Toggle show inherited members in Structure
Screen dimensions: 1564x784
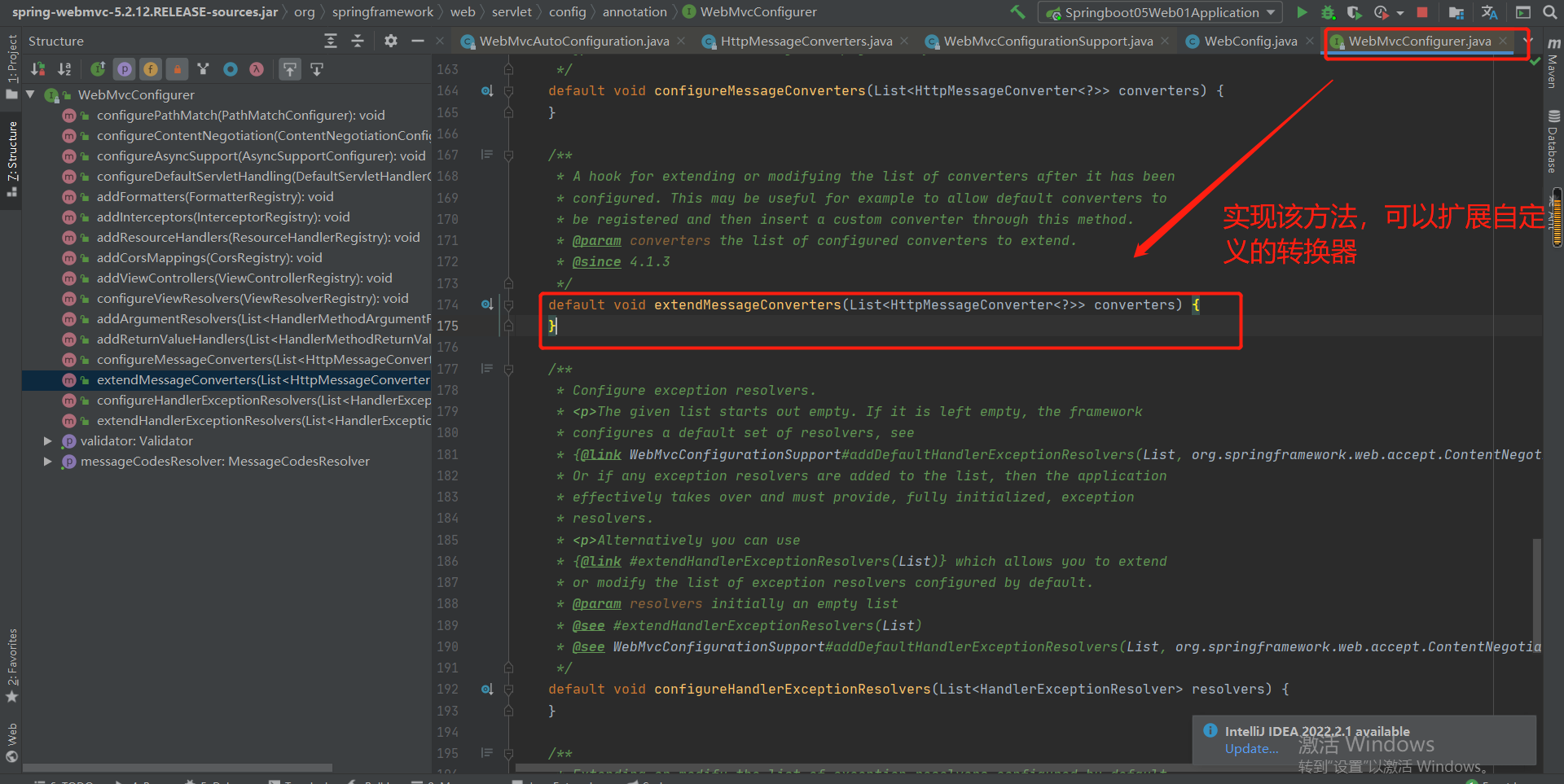[x=98, y=69]
